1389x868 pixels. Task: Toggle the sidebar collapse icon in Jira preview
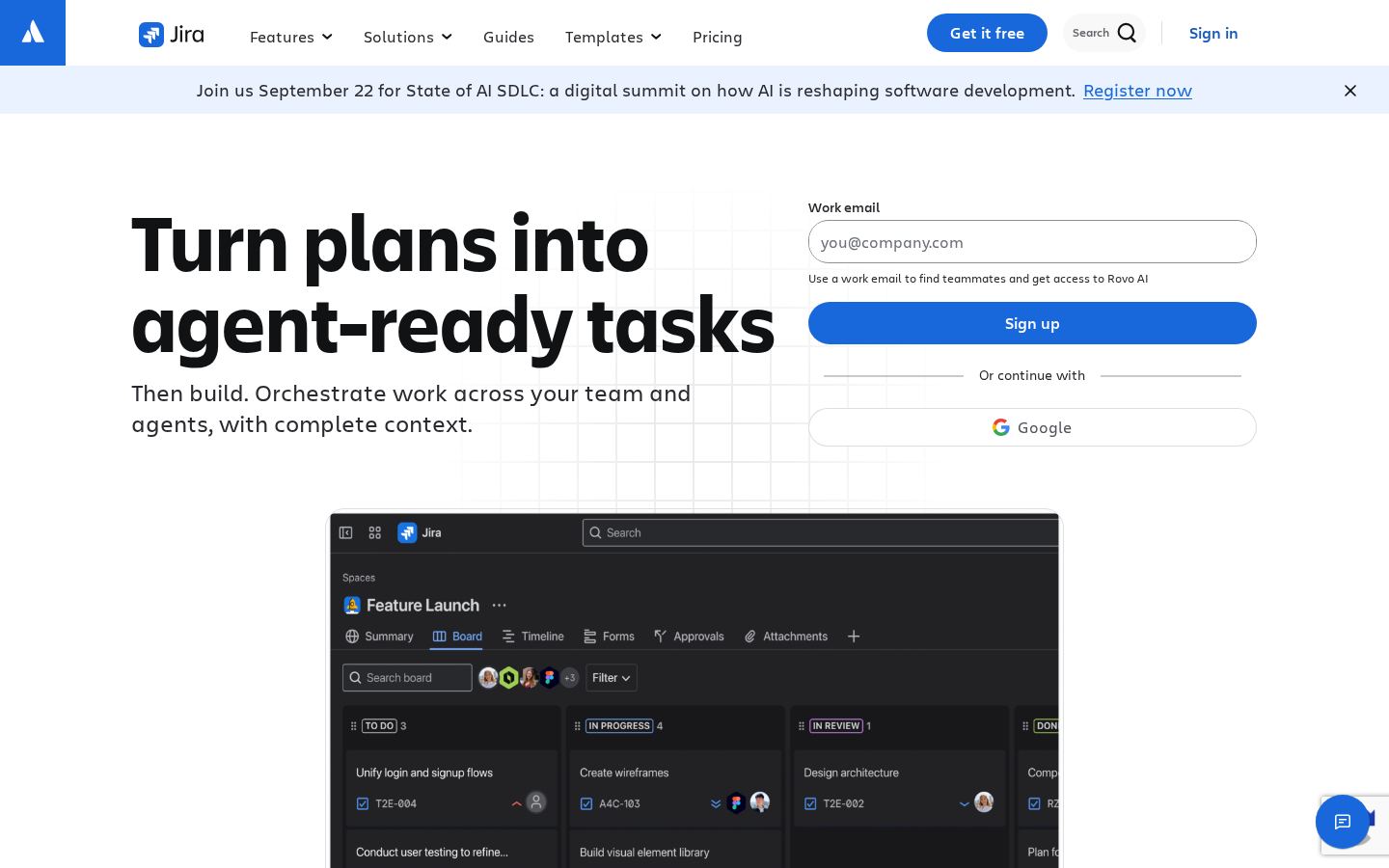pos(346,532)
